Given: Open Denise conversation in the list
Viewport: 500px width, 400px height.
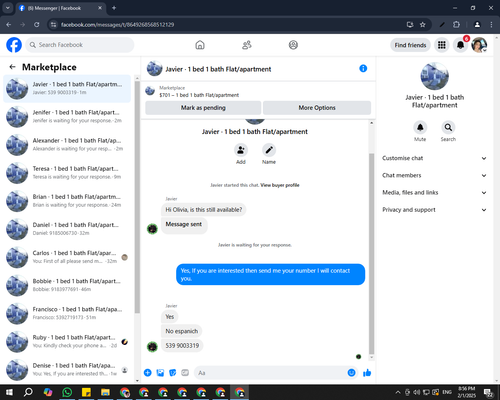Looking at the screenshot, I should click(x=67, y=370).
